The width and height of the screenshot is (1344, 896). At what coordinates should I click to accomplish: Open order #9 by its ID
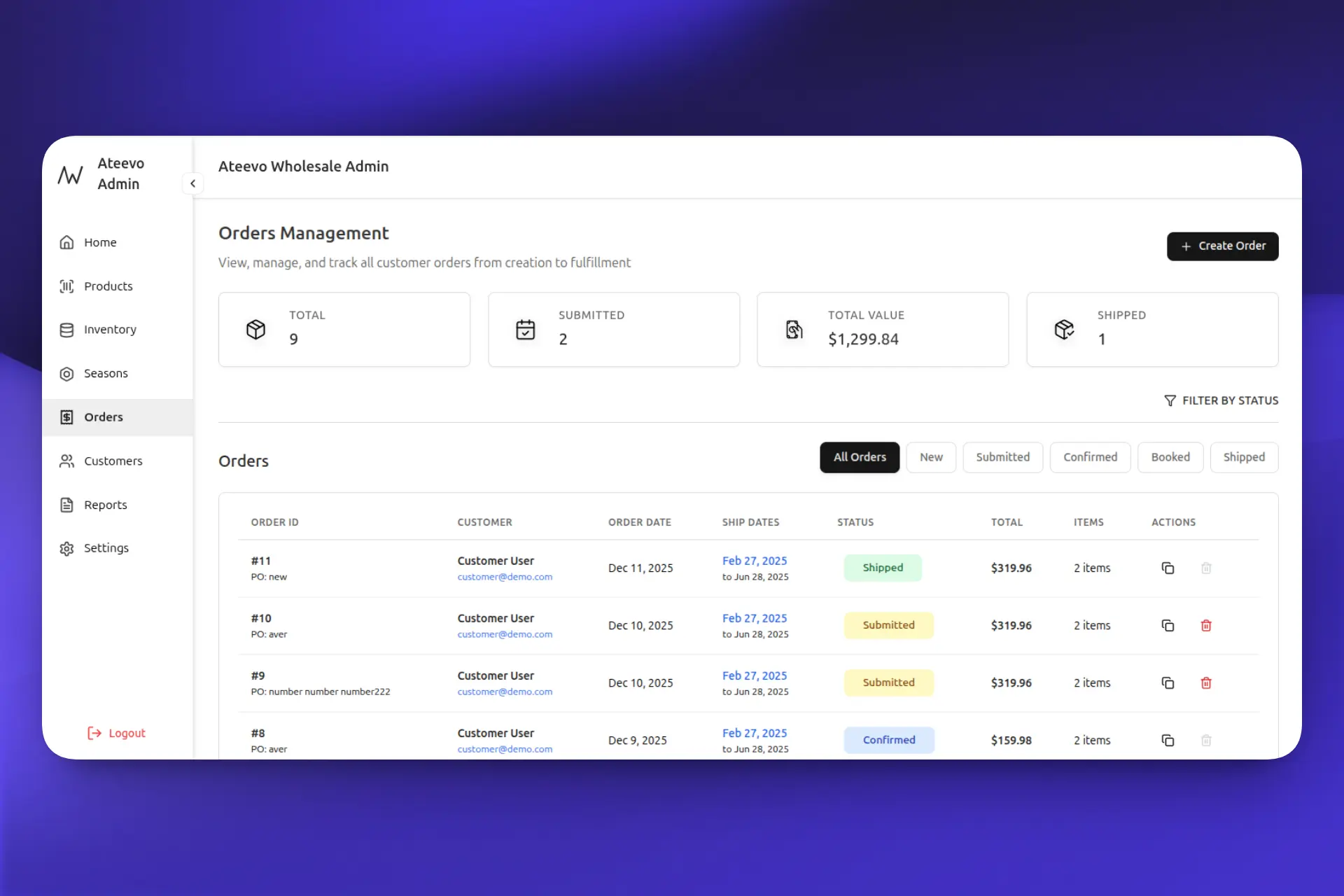[x=258, y=675]
